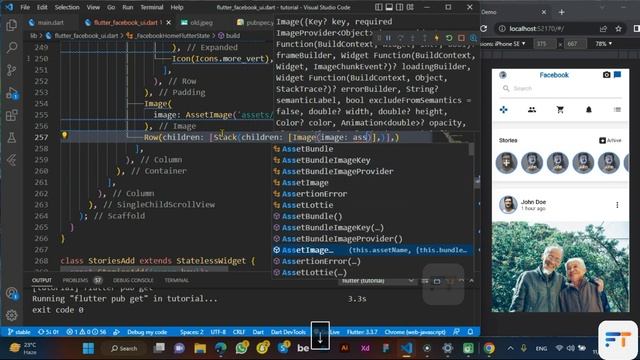Open the Terminal menu
Image resolution: width=640 pixels, height=360 pixels.
[152, 7]
